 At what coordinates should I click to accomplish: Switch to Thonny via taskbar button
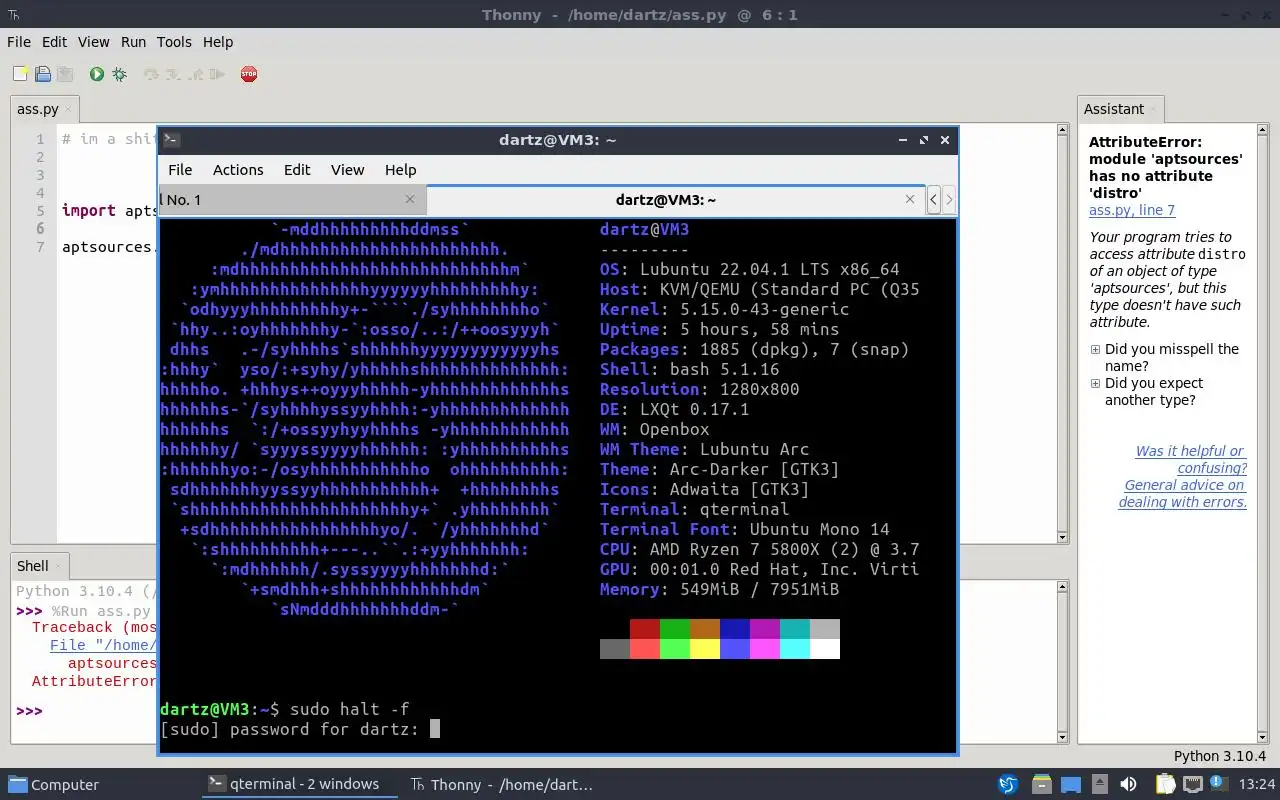(x=502, y=784)
